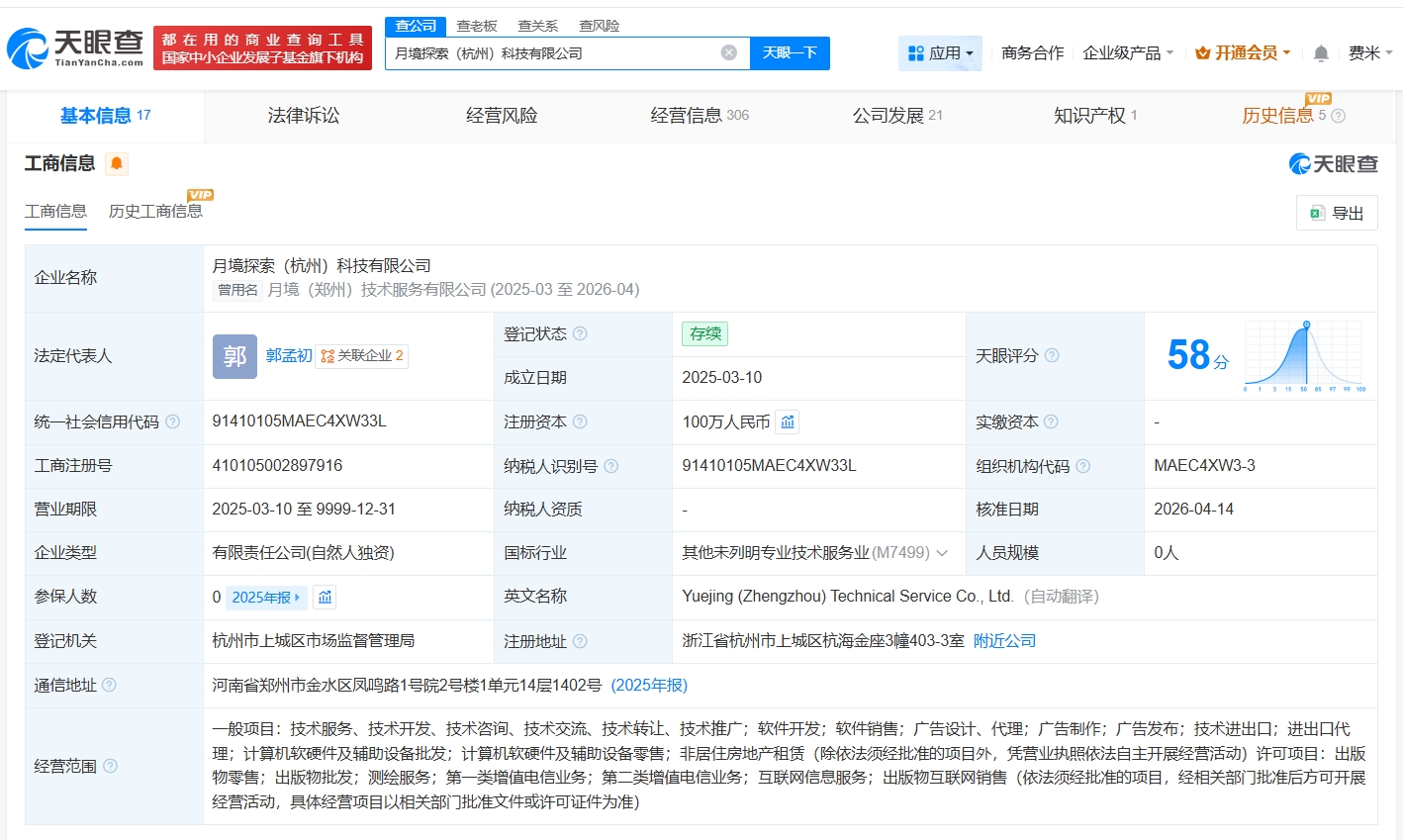
Task: Click the chart icon next to 2025年报
Action: [325, 598]
